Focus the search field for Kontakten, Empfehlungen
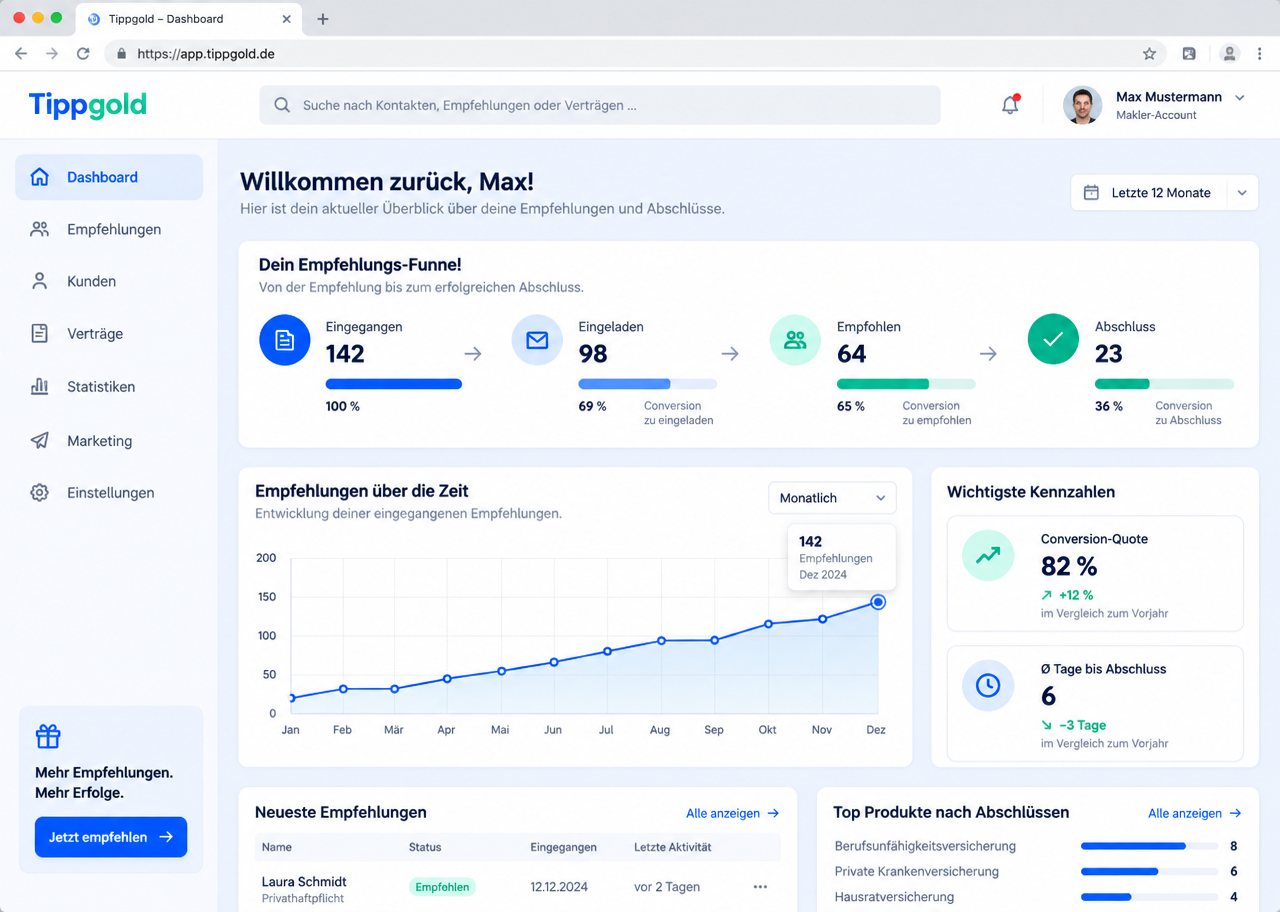 [x=600, y=105]
